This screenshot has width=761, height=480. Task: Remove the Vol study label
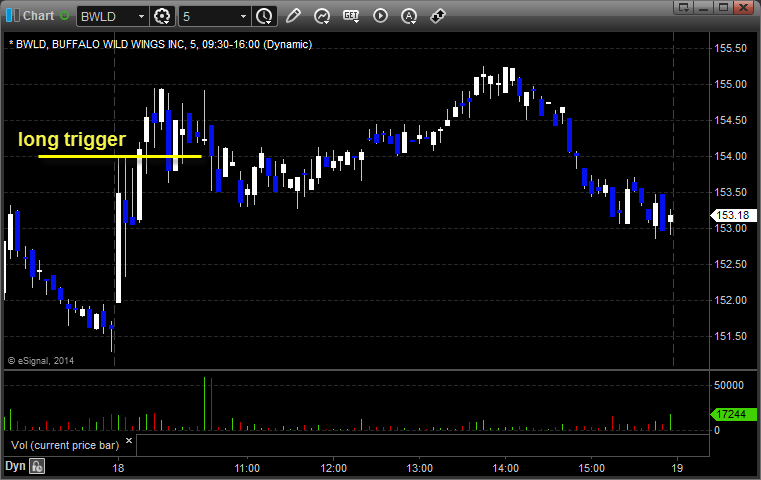pyautogui.click(x=129, y=441)
